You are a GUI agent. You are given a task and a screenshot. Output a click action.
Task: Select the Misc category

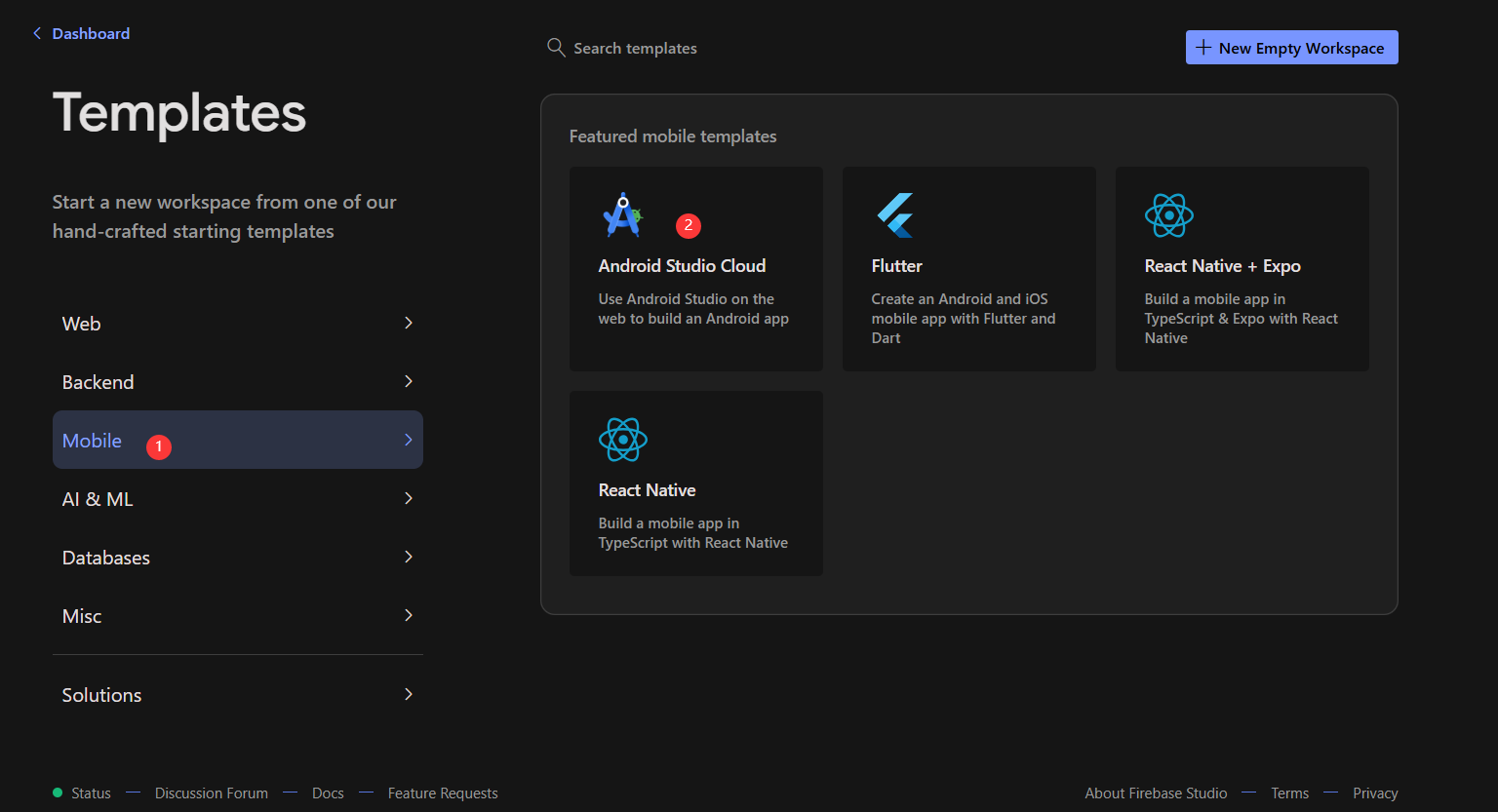(x=82, y=616)
